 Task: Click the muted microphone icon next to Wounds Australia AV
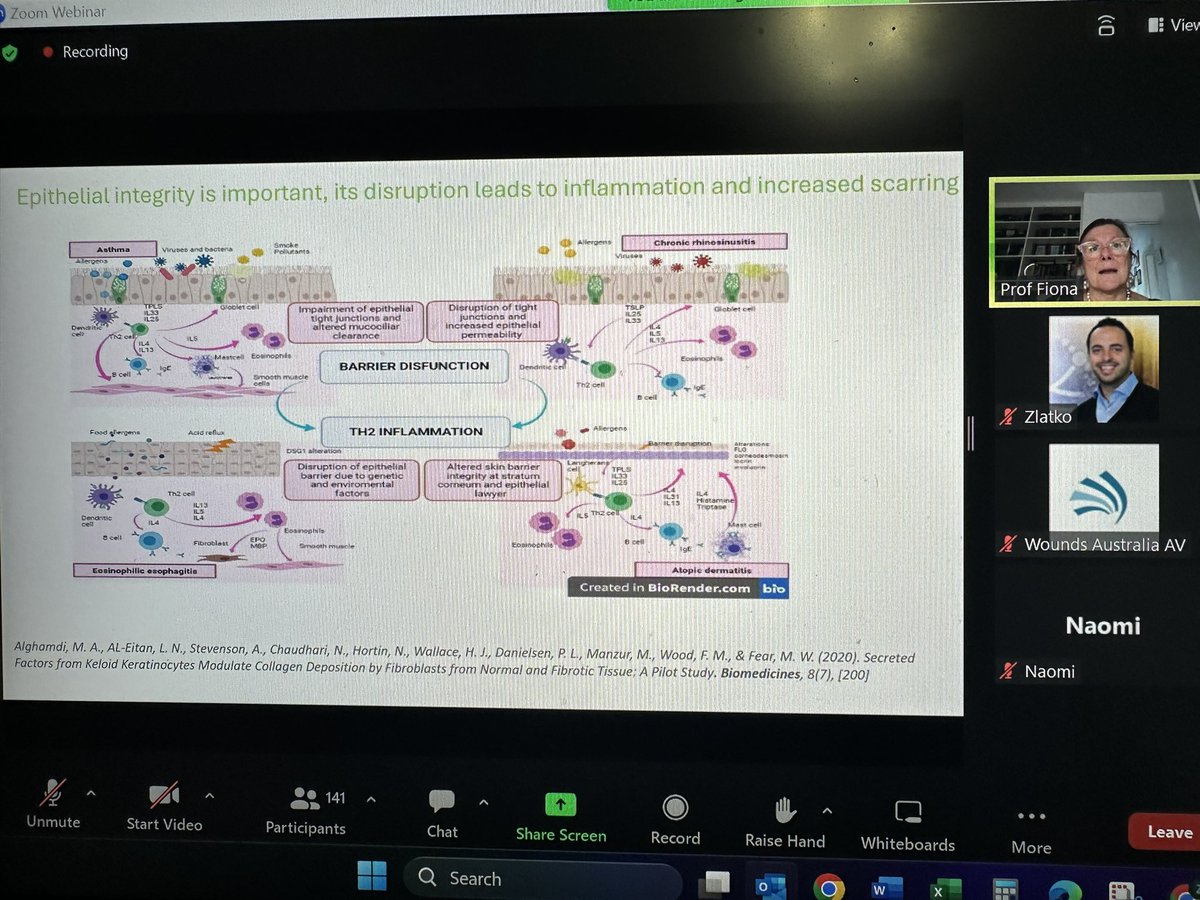click(1008, 544)
